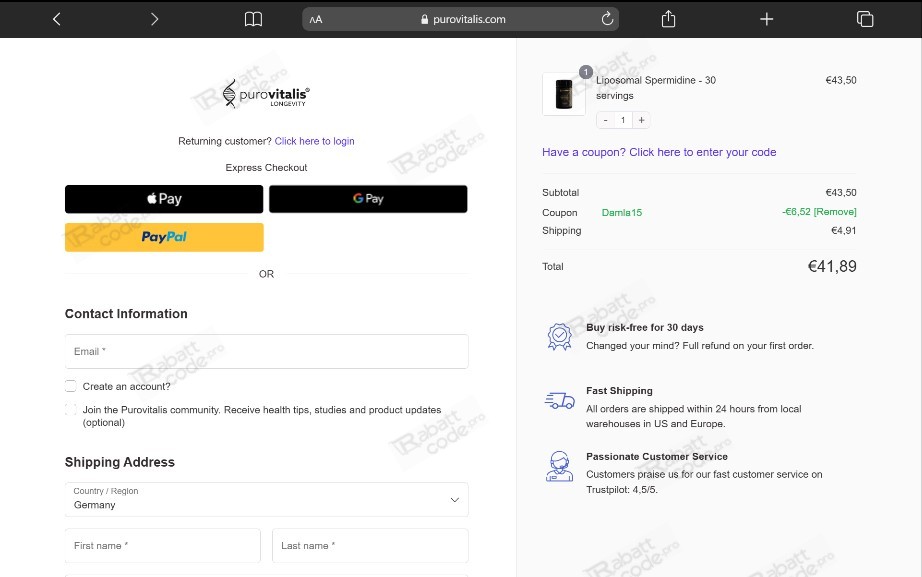Screen dimensions: 922x577
Task: Click the Subtotal value €43,50
Action: (x=841, y=192)
